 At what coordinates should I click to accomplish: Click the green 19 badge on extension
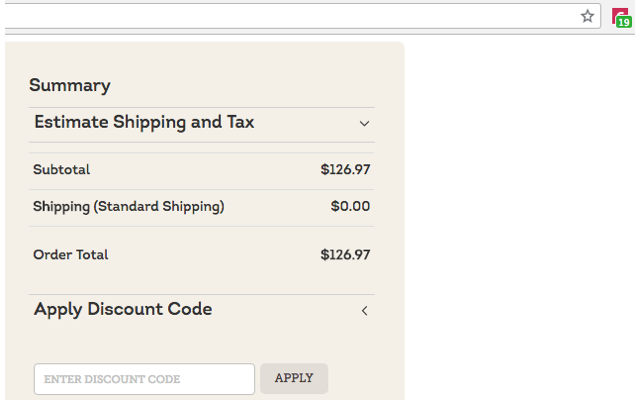click(x=624, y=22)
